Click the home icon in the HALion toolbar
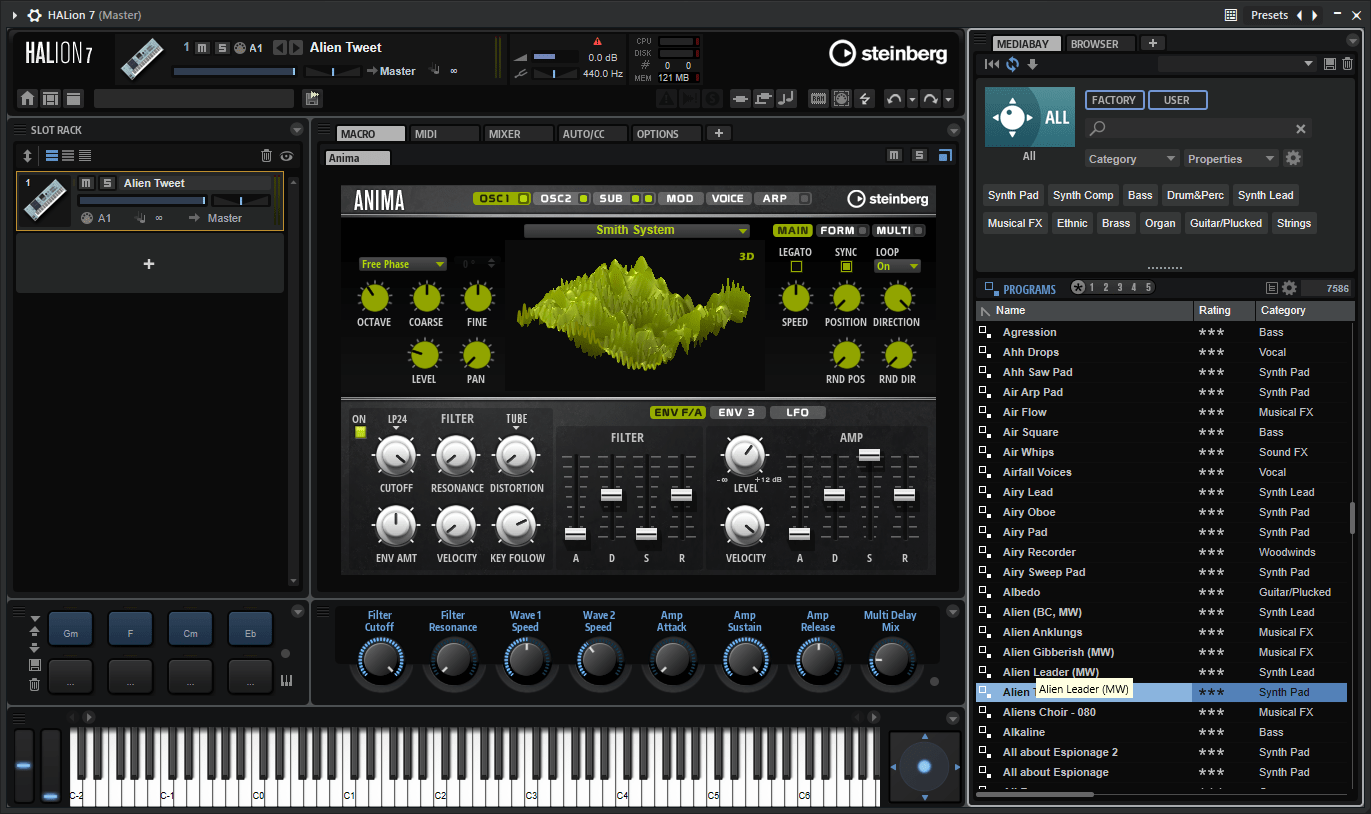This screenshot has height=814, width=1371. pyautogui.click(x=27, y=98)
